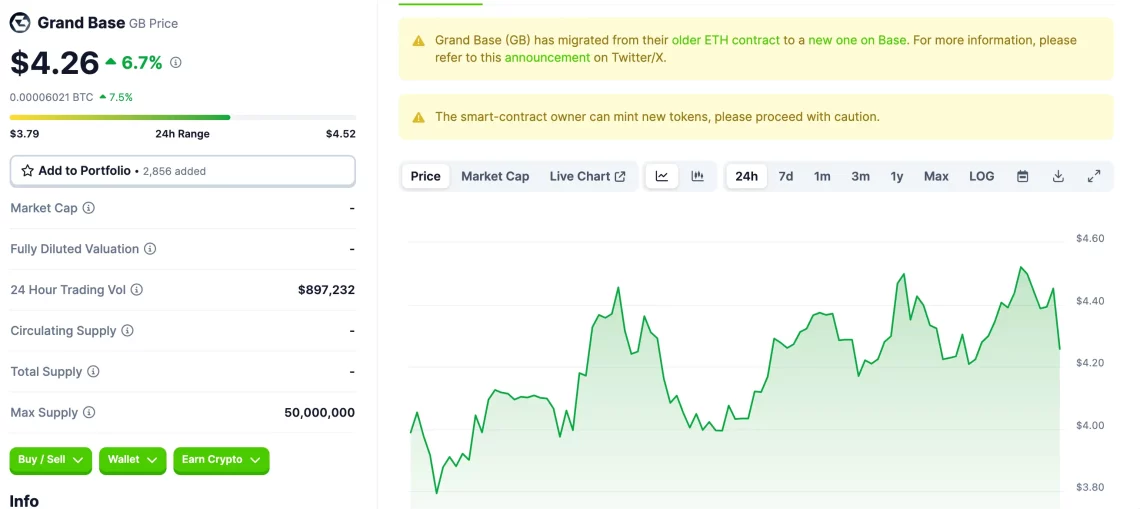Click the 50,000,000 max supply value
1140x509 pixels.
[320, 412]
